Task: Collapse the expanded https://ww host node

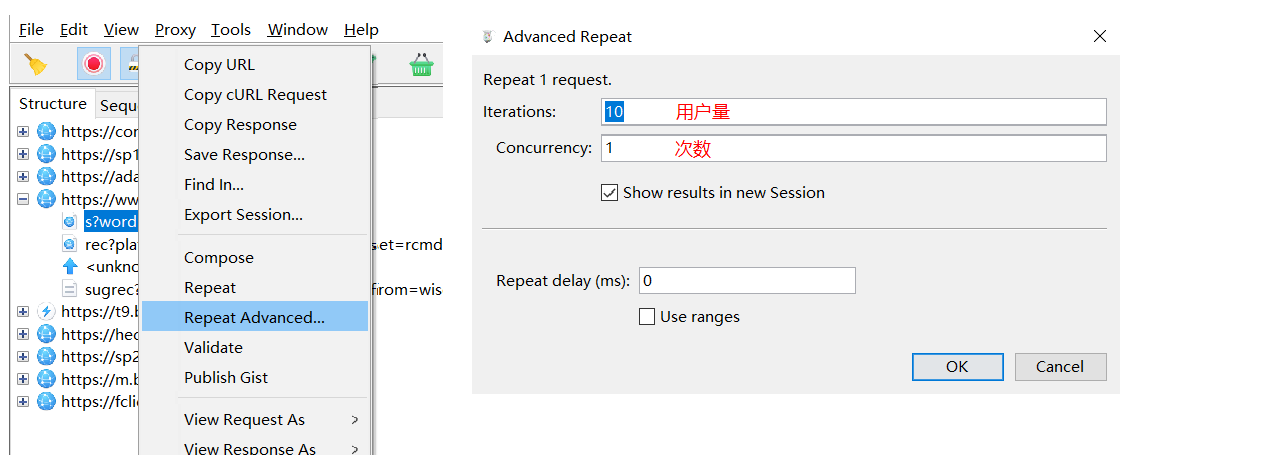Action: (x=23, y=199)
